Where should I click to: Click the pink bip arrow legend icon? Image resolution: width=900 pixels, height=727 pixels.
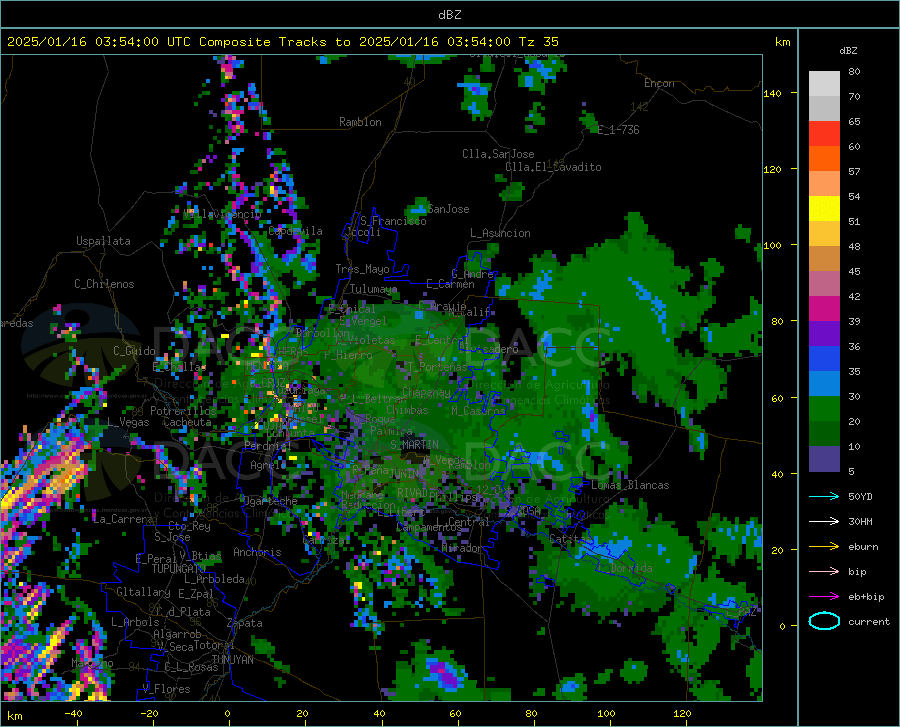[x=824, y=572]
